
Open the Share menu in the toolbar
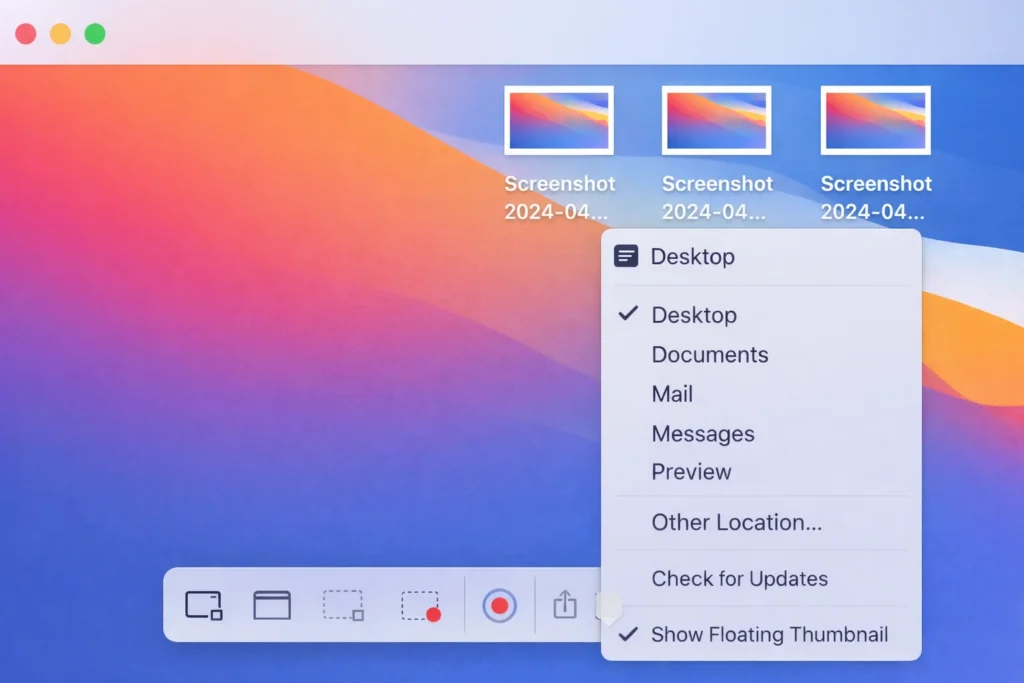click(x=565, y=605)
